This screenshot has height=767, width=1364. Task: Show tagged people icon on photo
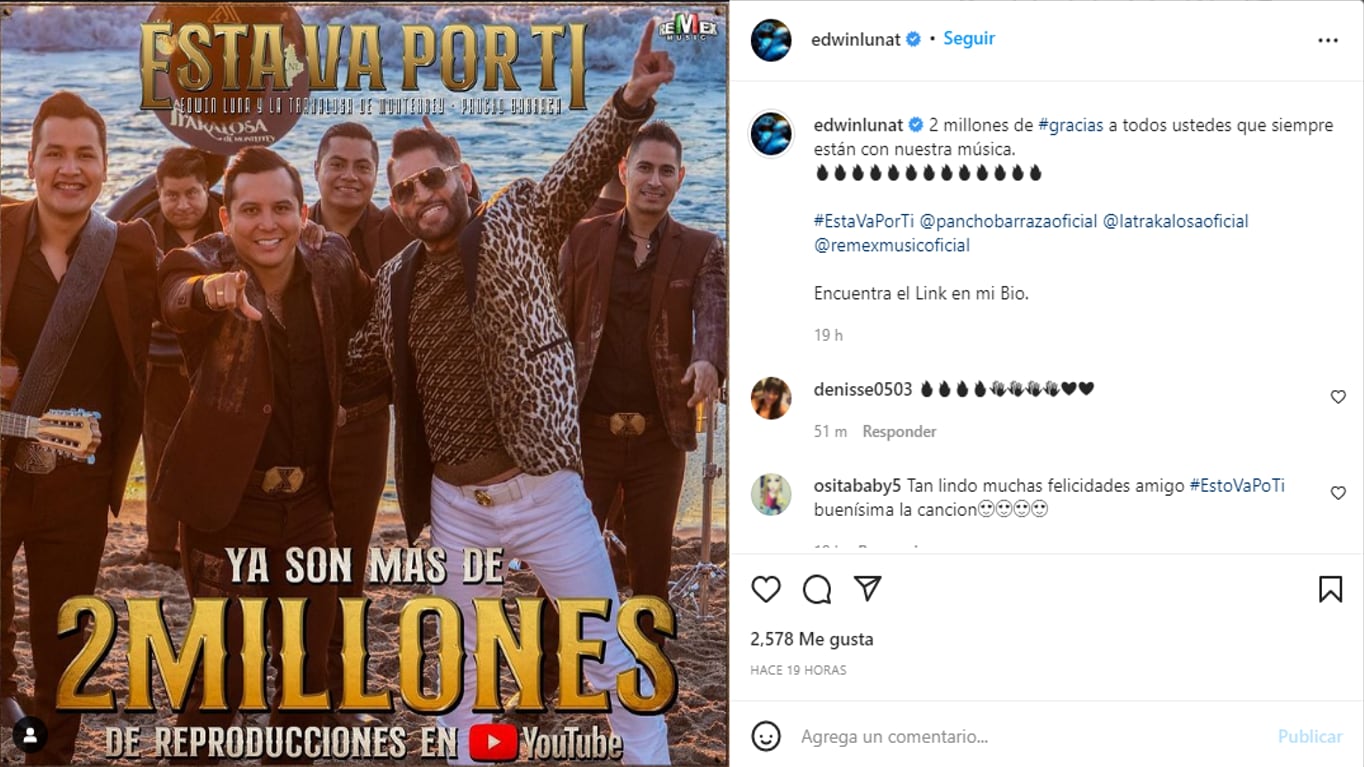click(30, 736)
